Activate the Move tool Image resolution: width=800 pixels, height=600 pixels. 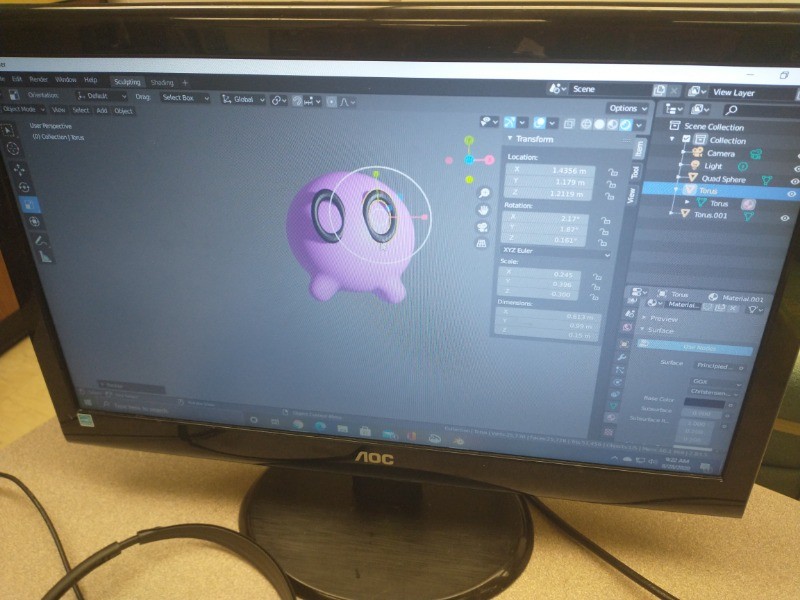pyautogui.click(x=19, y=169)
